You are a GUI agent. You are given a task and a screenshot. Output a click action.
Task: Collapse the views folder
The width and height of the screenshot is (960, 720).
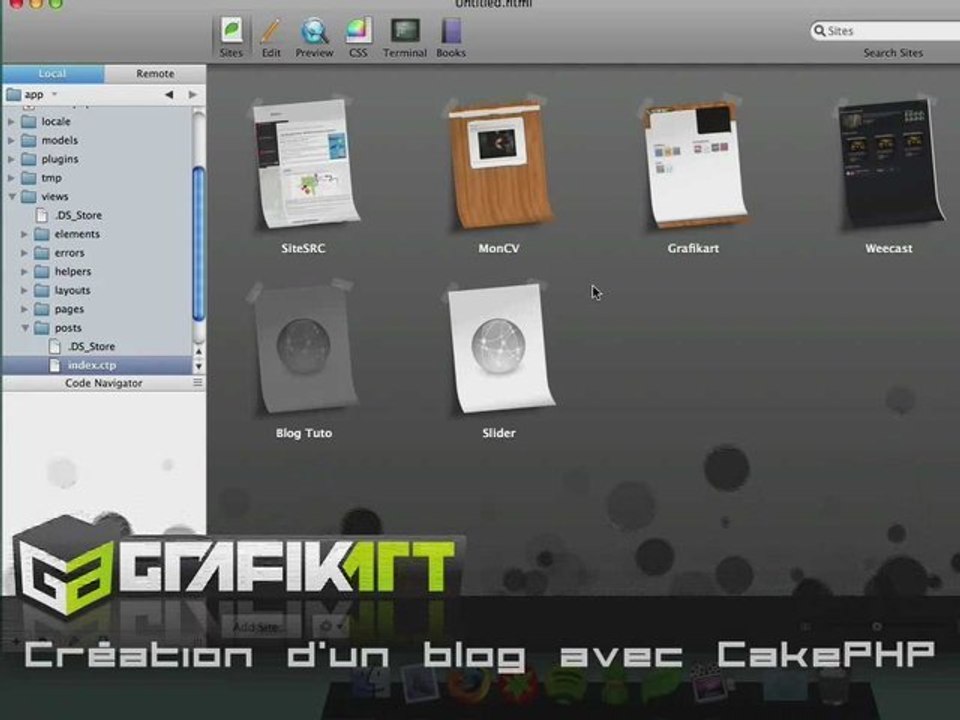coord(12,197)
